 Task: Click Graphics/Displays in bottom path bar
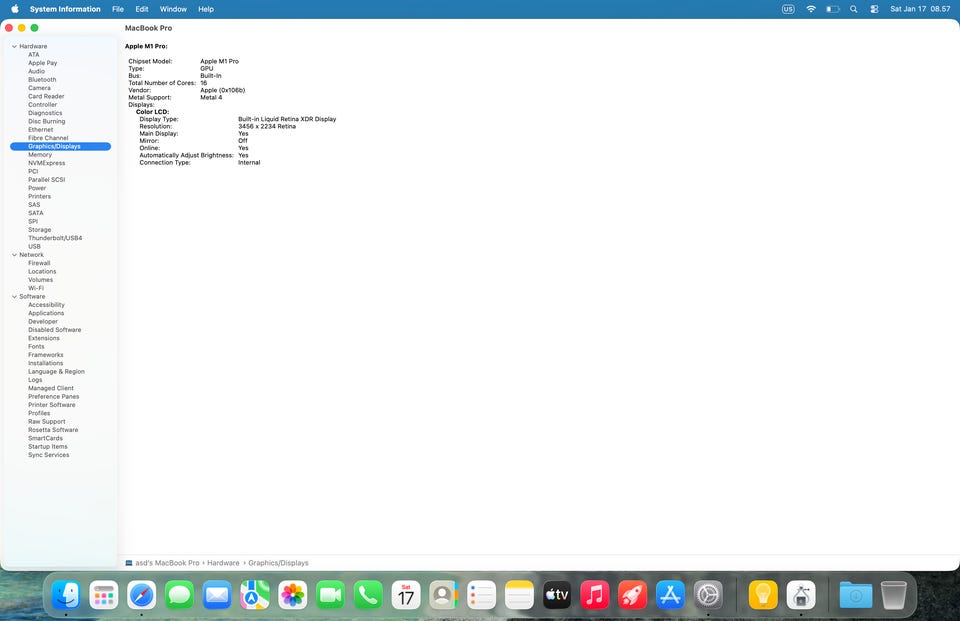(278, 563)
